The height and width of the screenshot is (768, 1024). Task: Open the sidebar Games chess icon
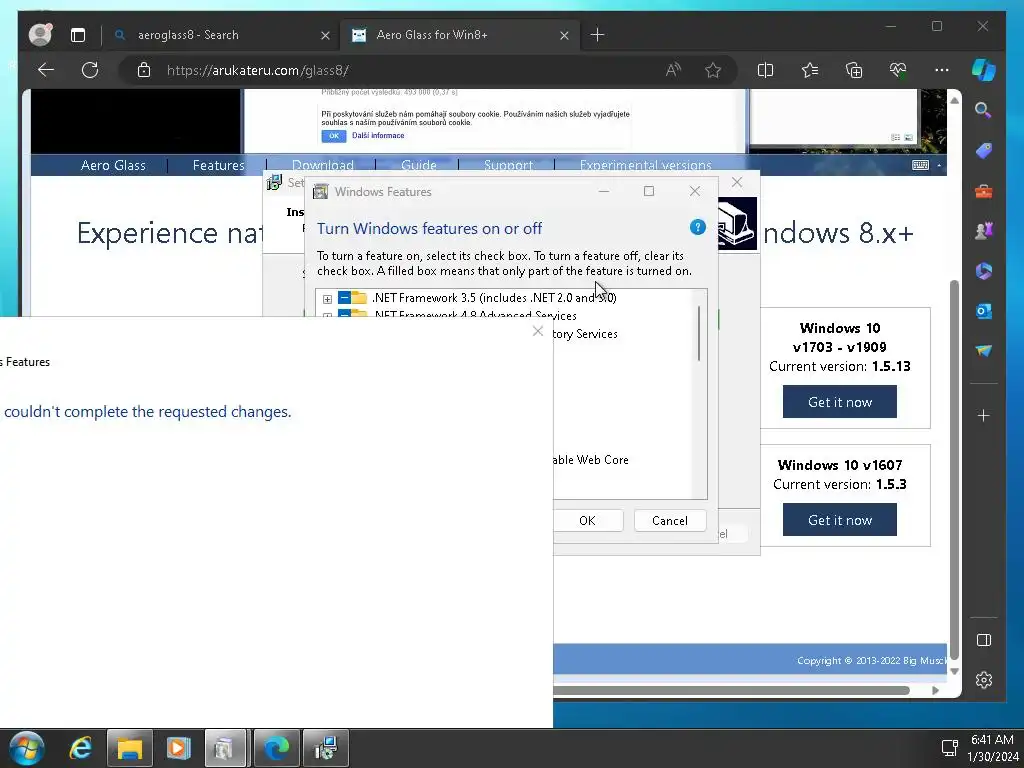coord(984,231)
